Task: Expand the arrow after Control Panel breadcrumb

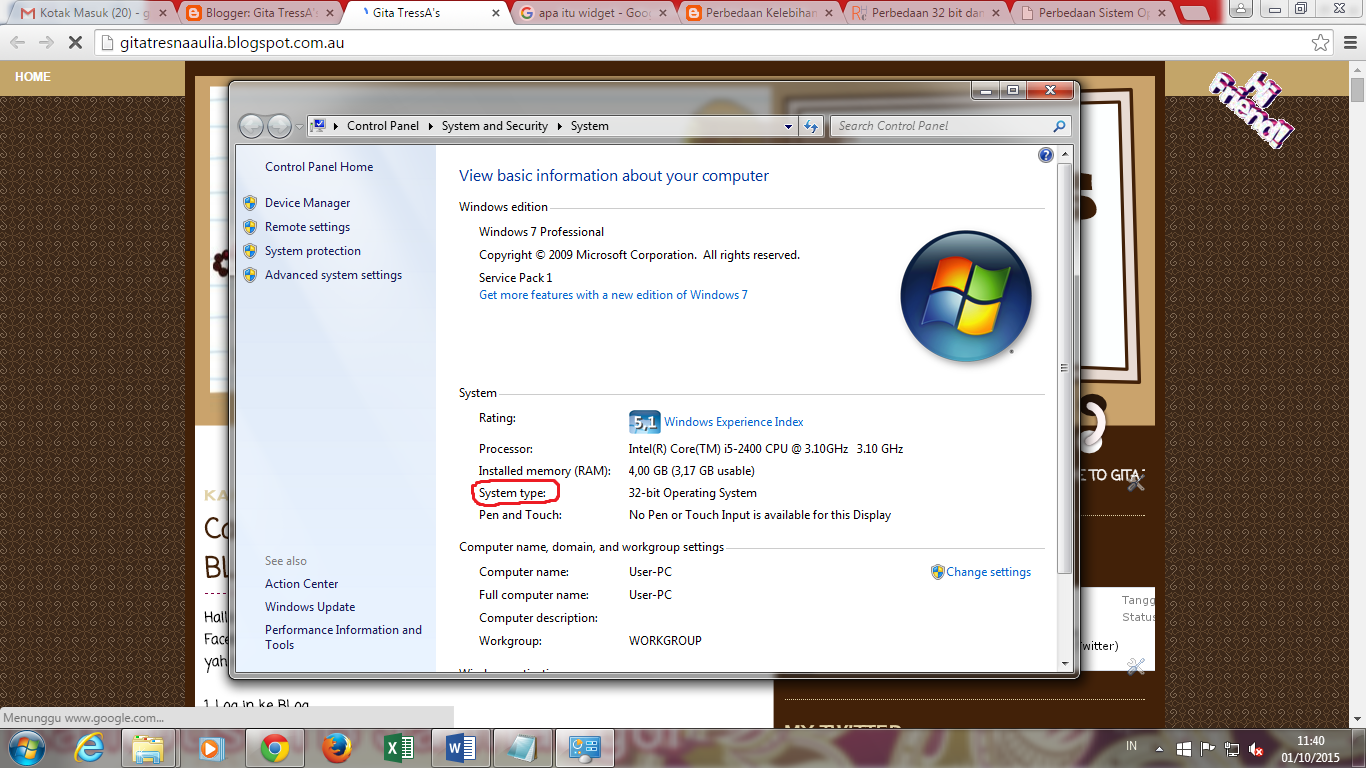Action: tap(431, 126)
